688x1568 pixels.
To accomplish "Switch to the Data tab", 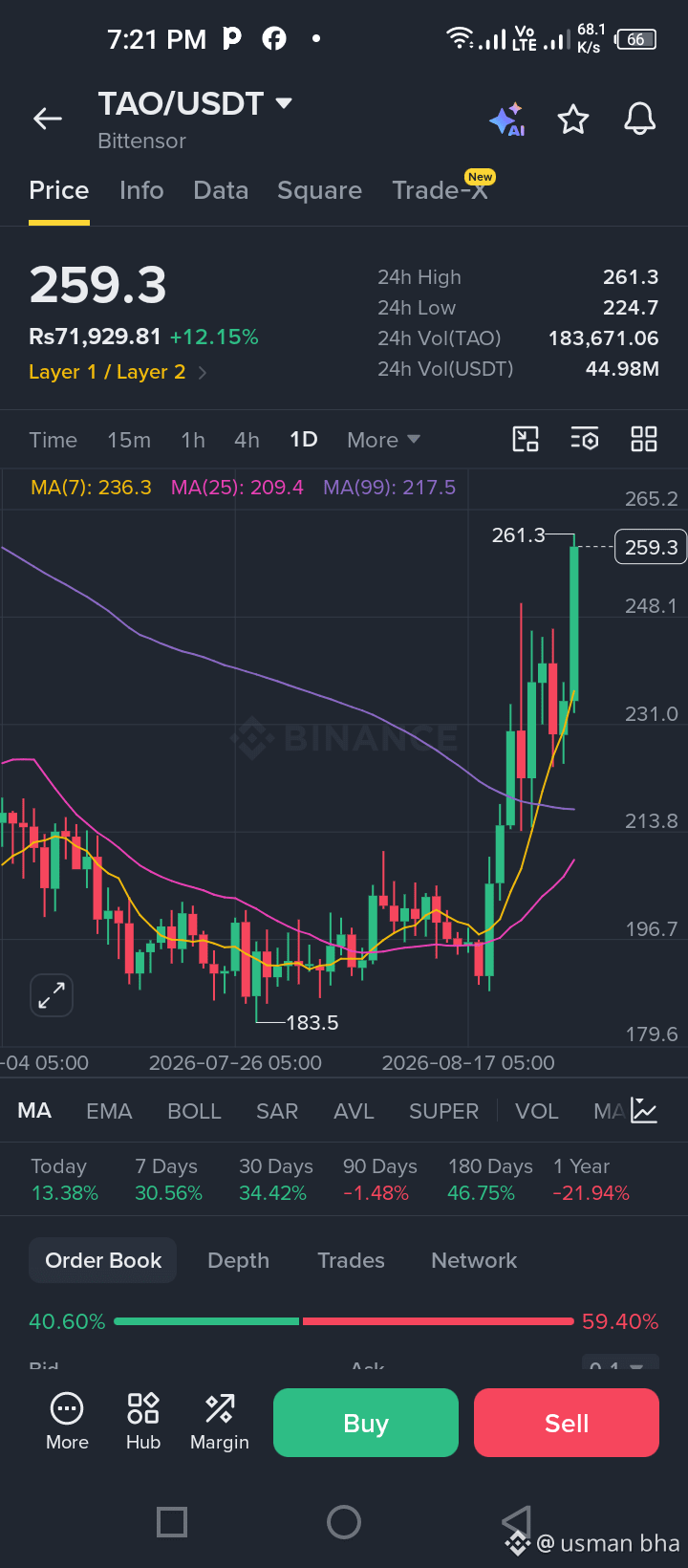I will pyautogui.click(x=221, y=190).
